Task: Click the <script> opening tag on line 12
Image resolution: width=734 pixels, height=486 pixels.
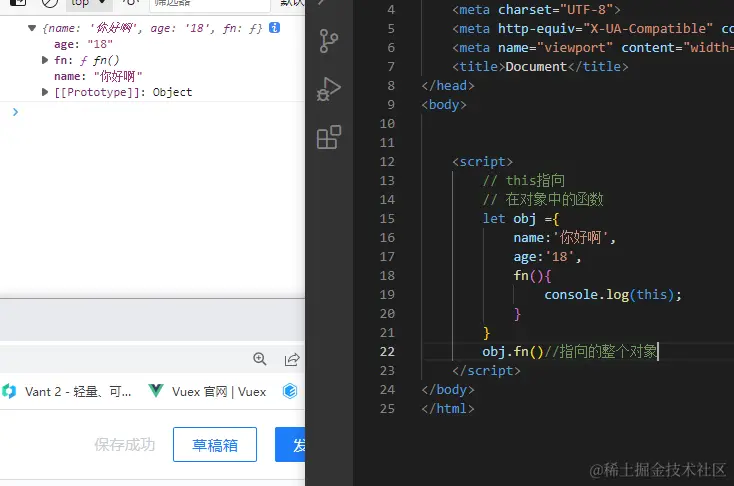Action: pyautogui.click(x=483, y=162)
